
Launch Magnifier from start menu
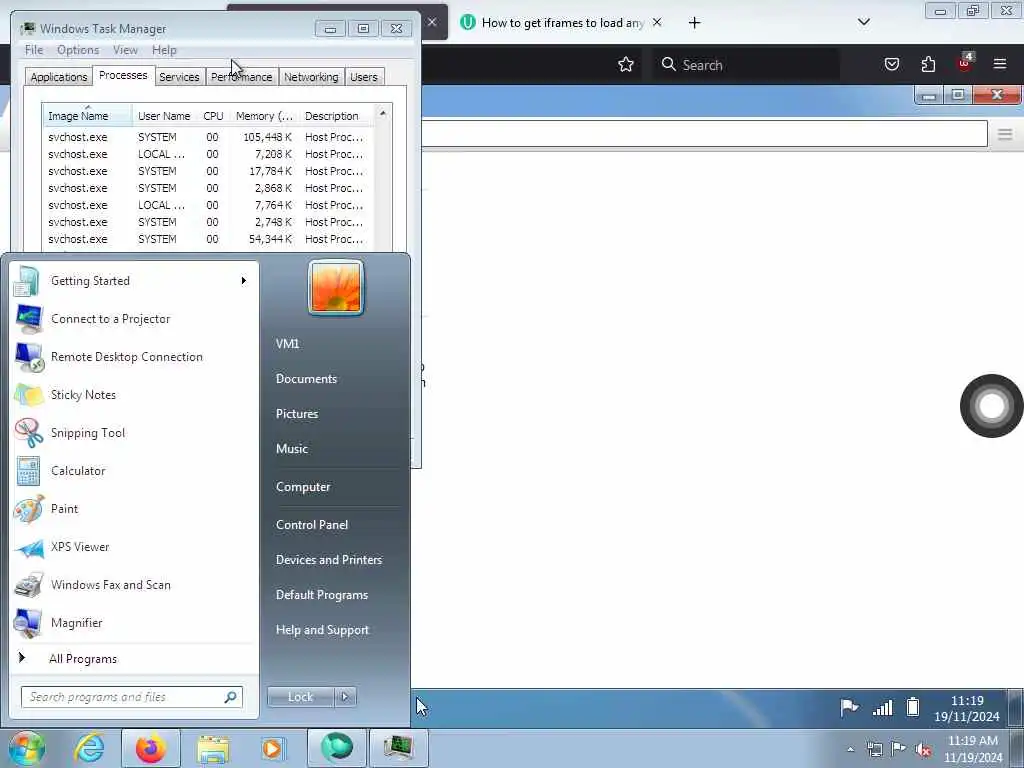pos(134,622)
